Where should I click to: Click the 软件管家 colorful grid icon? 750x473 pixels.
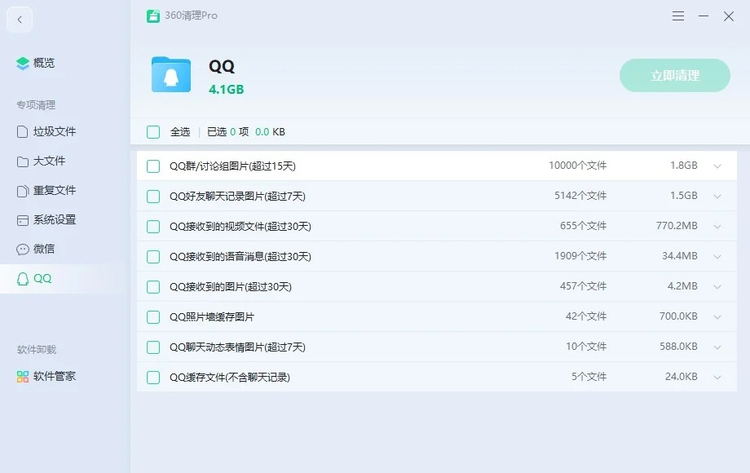[x=22, y=377]
